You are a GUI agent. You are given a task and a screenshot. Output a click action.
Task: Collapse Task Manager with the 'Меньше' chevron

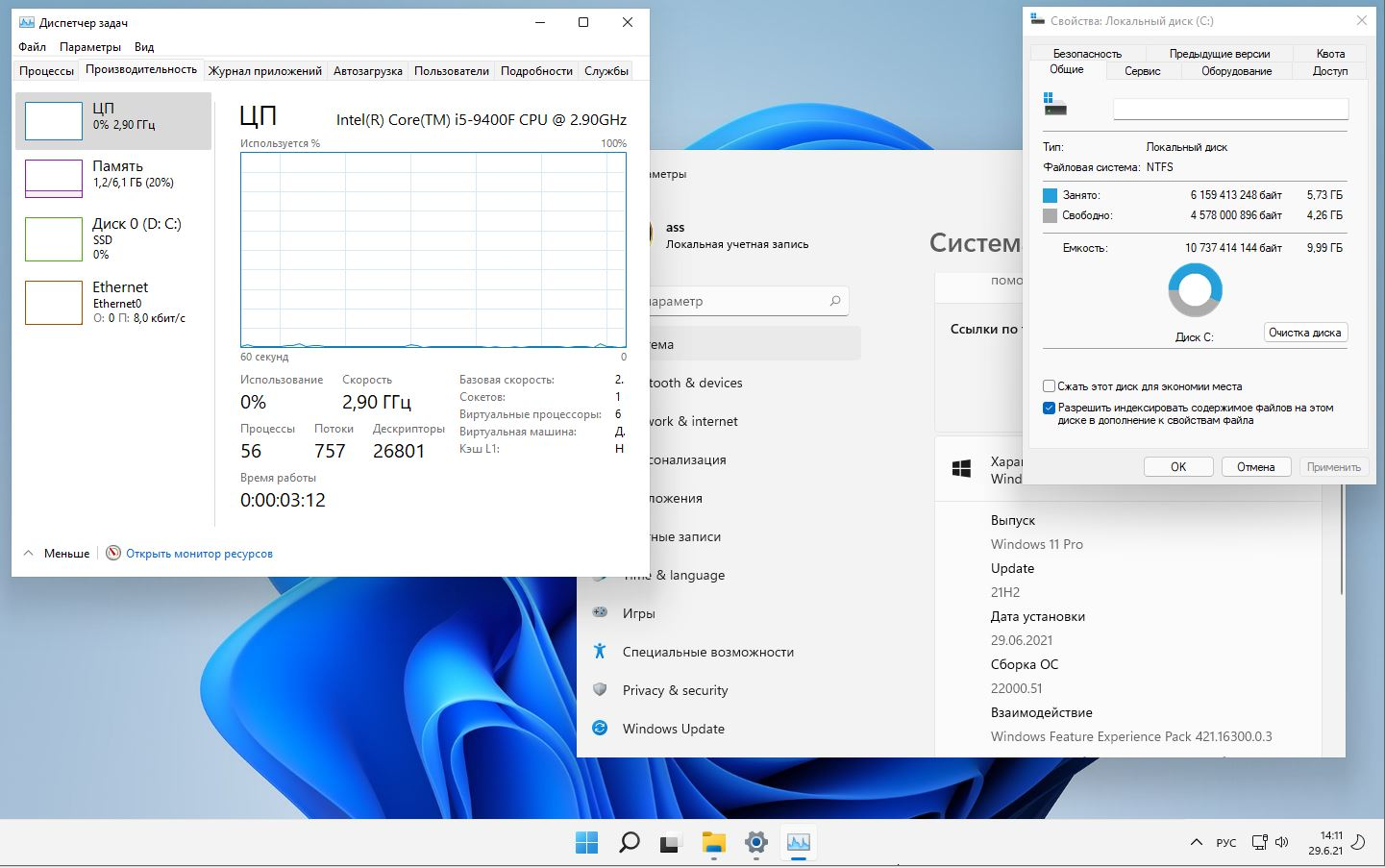click(29, 554)
